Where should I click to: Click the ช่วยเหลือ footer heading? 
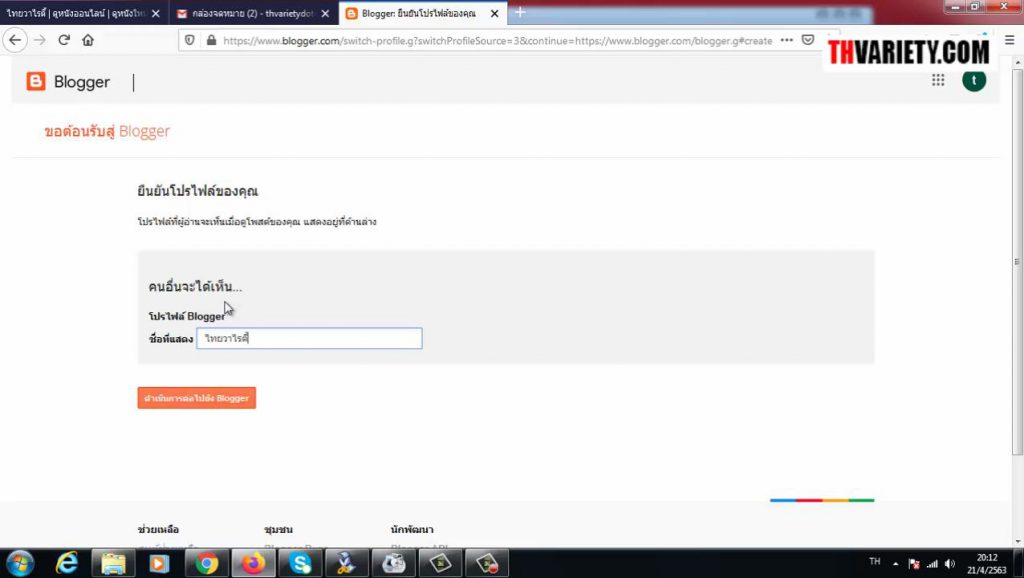tap(158, 529)
